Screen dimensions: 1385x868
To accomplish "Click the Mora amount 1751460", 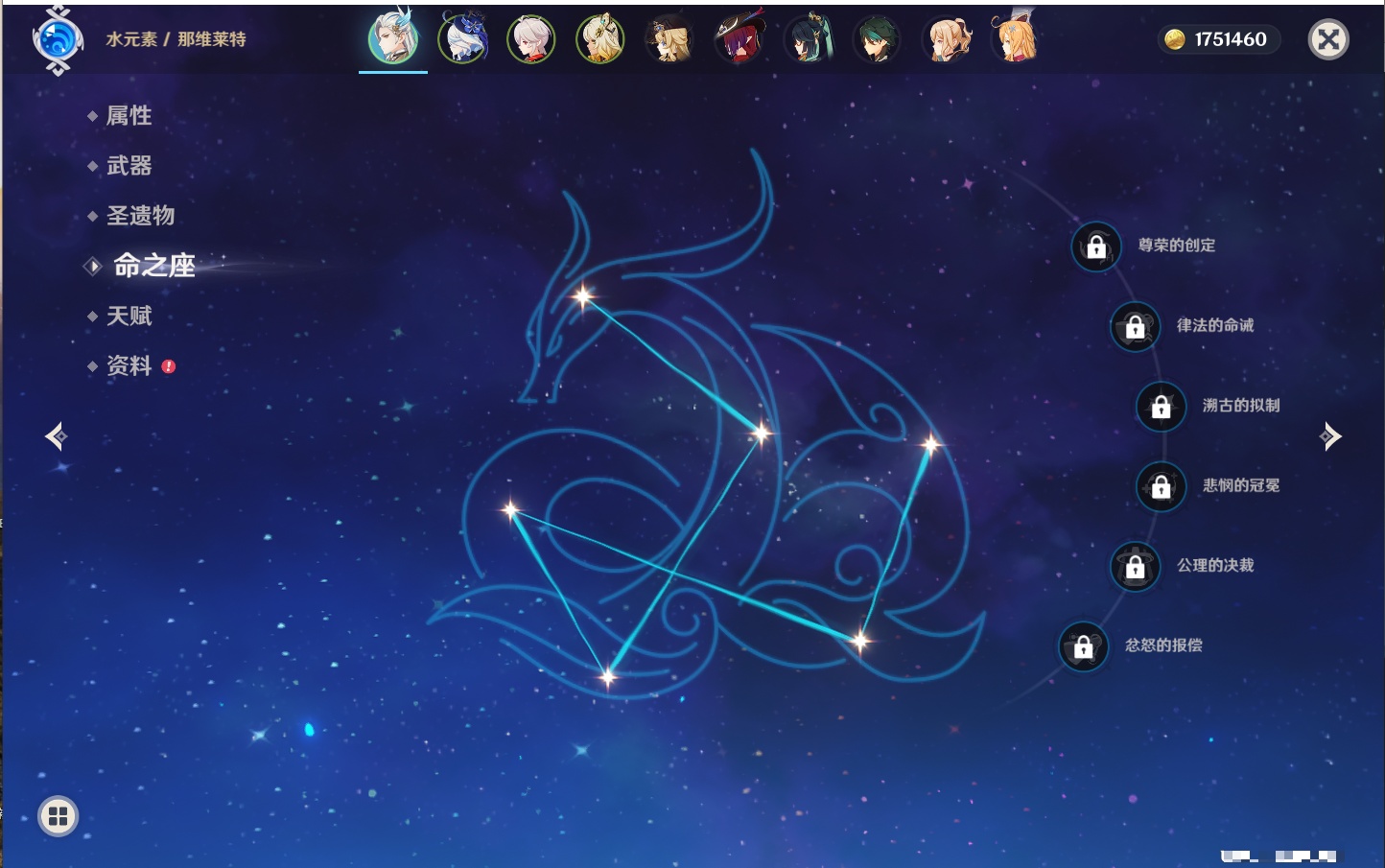I will click(x=1231, y=39).
